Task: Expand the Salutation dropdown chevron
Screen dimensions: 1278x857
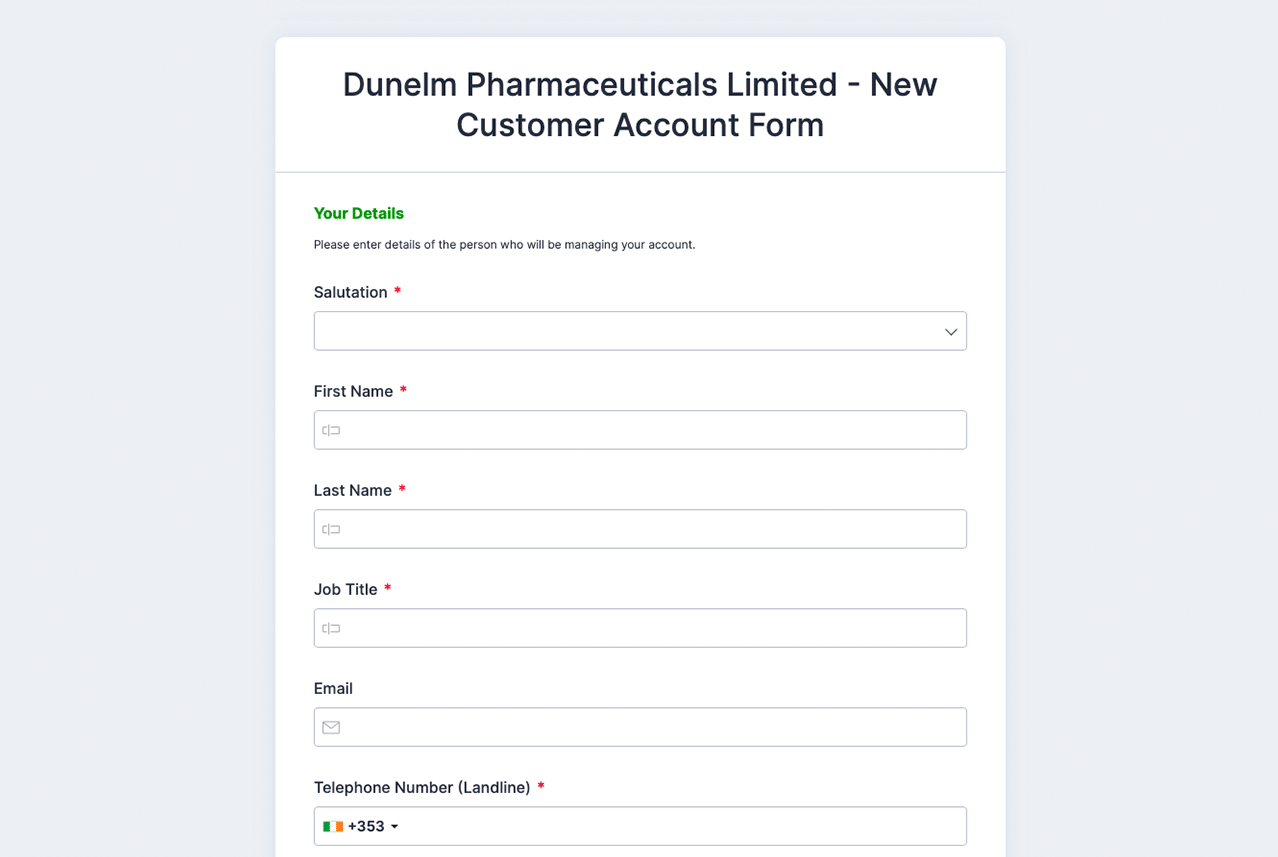Action: 951,332
